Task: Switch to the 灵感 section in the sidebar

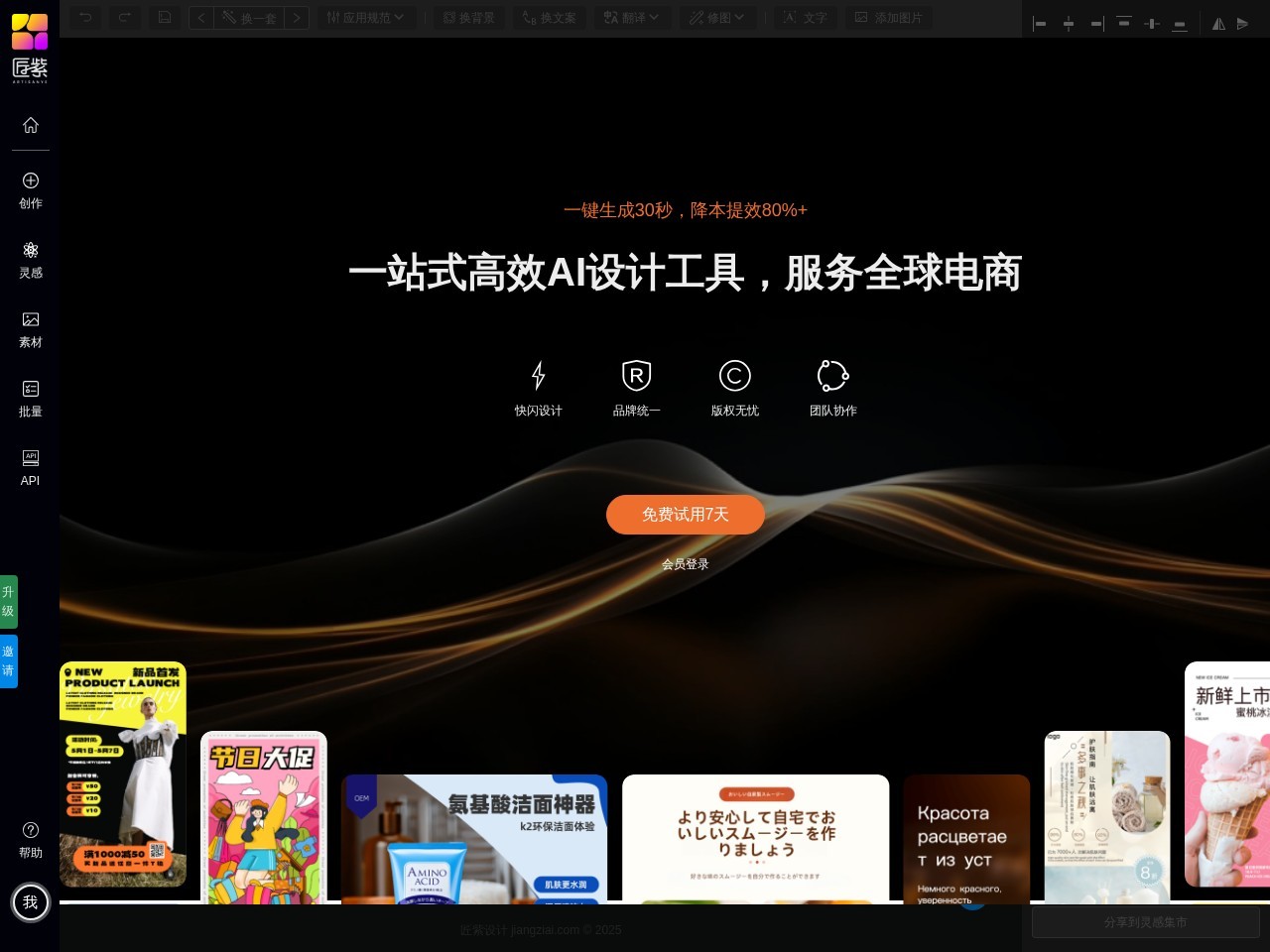Action: click(30, 260)
